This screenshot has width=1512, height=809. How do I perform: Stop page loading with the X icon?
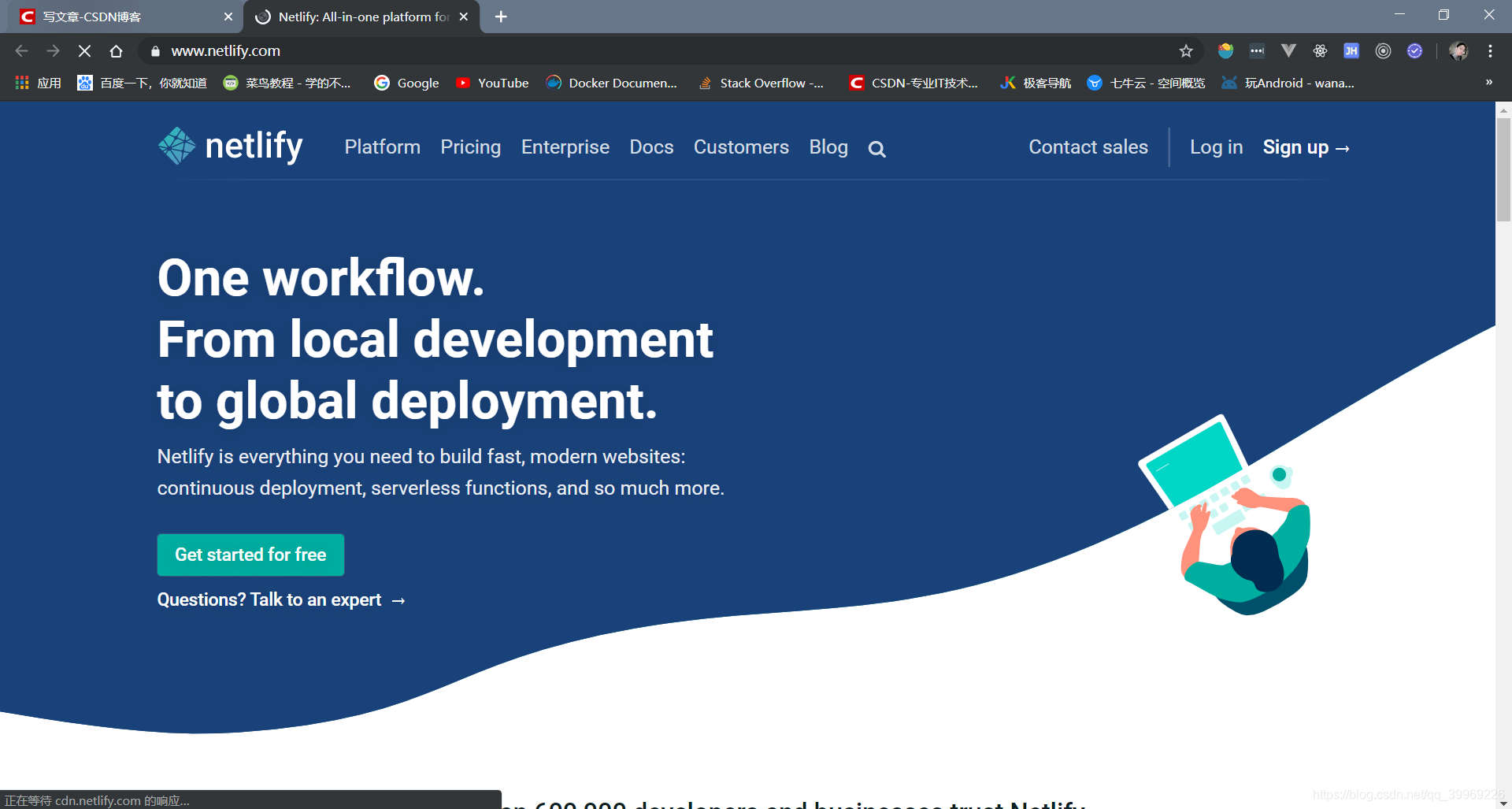[x=83, y=50]
